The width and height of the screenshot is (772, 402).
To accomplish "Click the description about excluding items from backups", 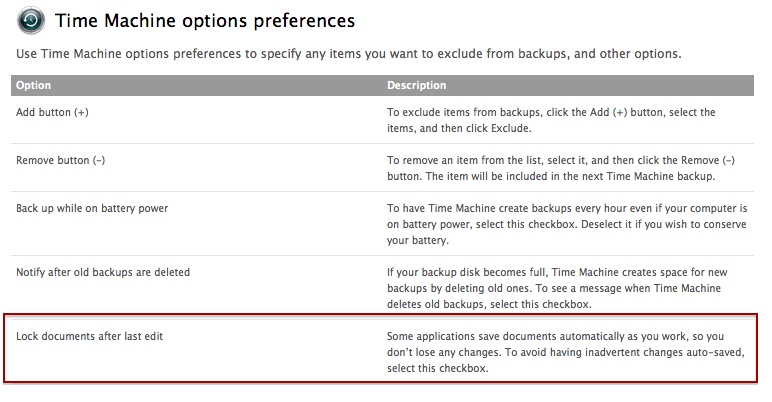I will click(551, 120).
